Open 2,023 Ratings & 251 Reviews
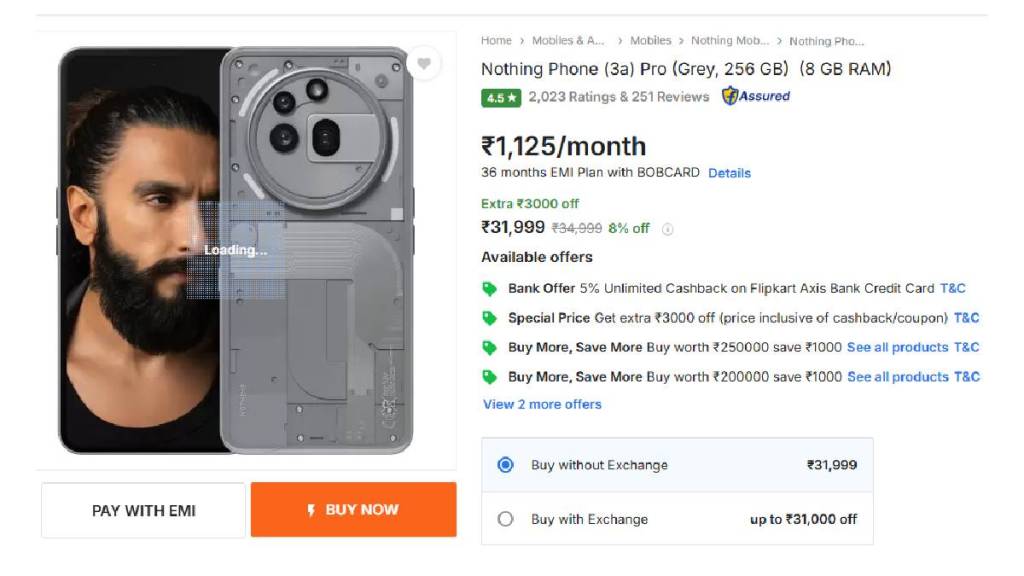This screenshot has height=576, width=1024. click(618, 97)
